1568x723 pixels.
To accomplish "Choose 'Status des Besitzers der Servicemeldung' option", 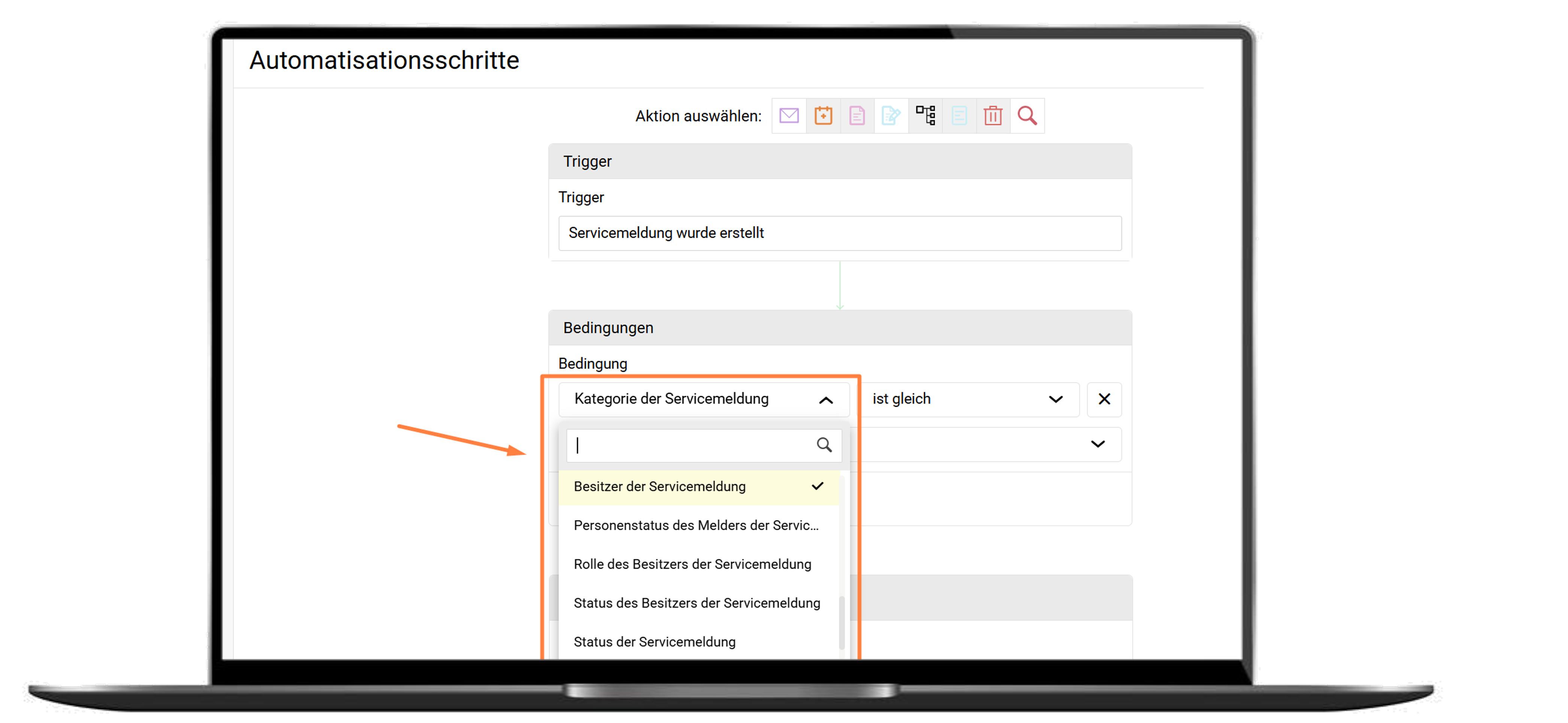I will pos(699,603).
